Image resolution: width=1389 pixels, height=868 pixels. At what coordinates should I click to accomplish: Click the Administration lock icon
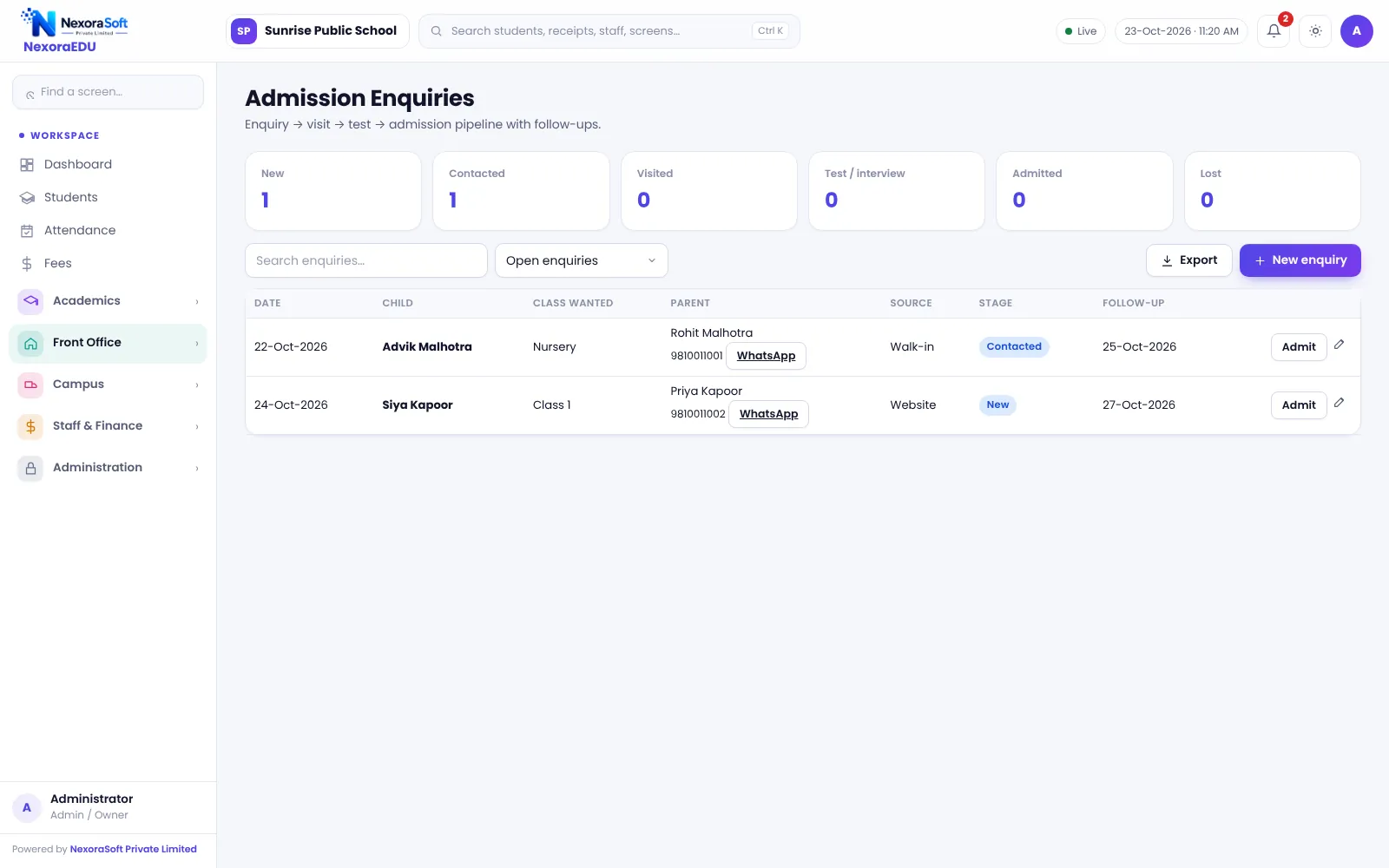[x=30, y=468]
